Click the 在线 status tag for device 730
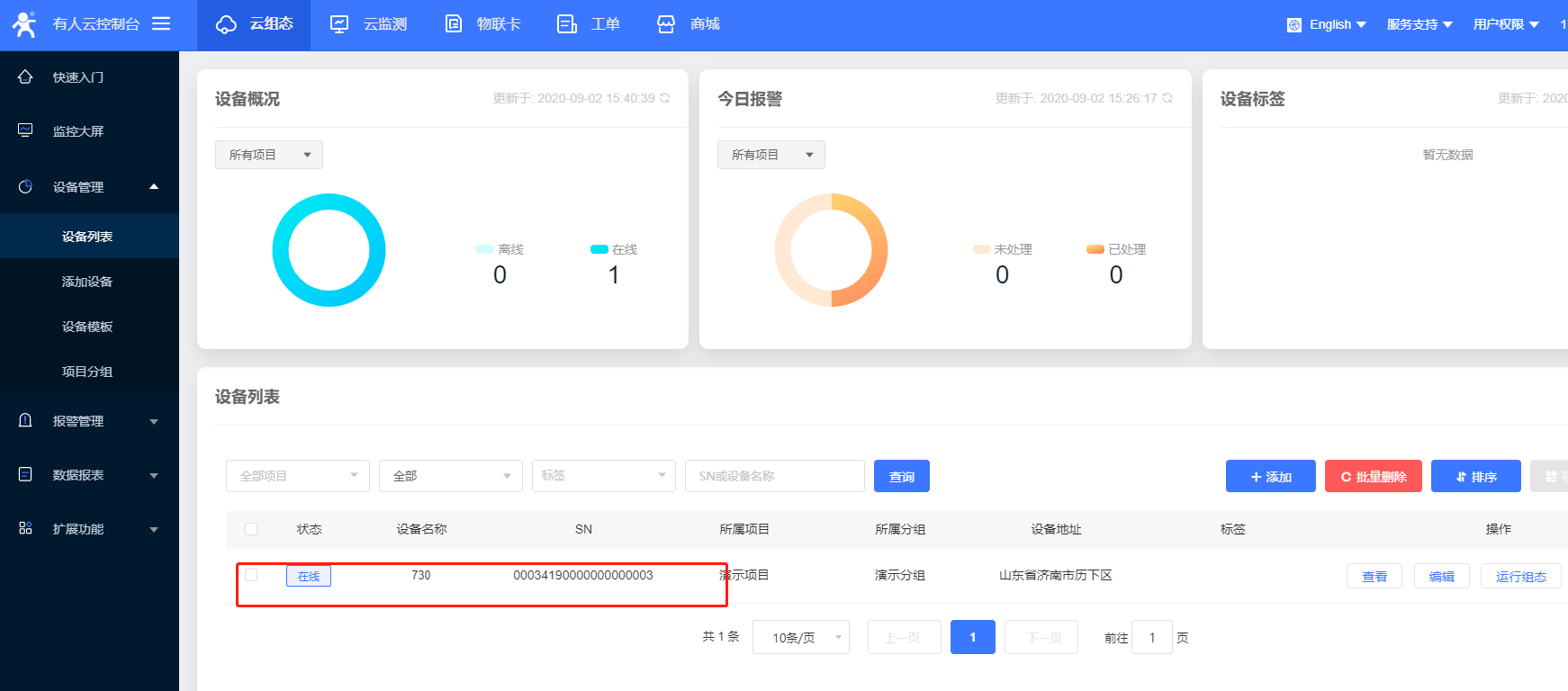 309,576
